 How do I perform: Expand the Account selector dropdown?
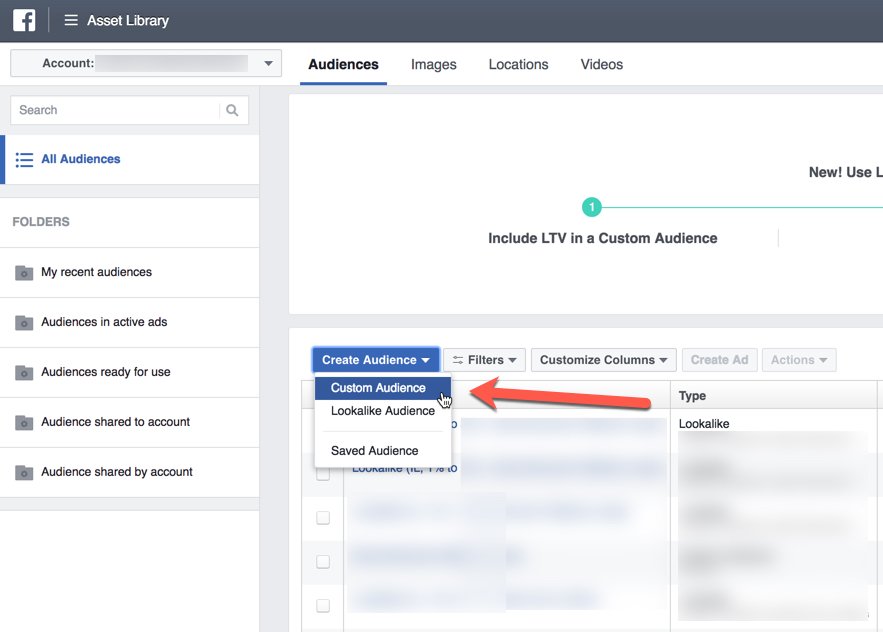(x=146, y=63)
